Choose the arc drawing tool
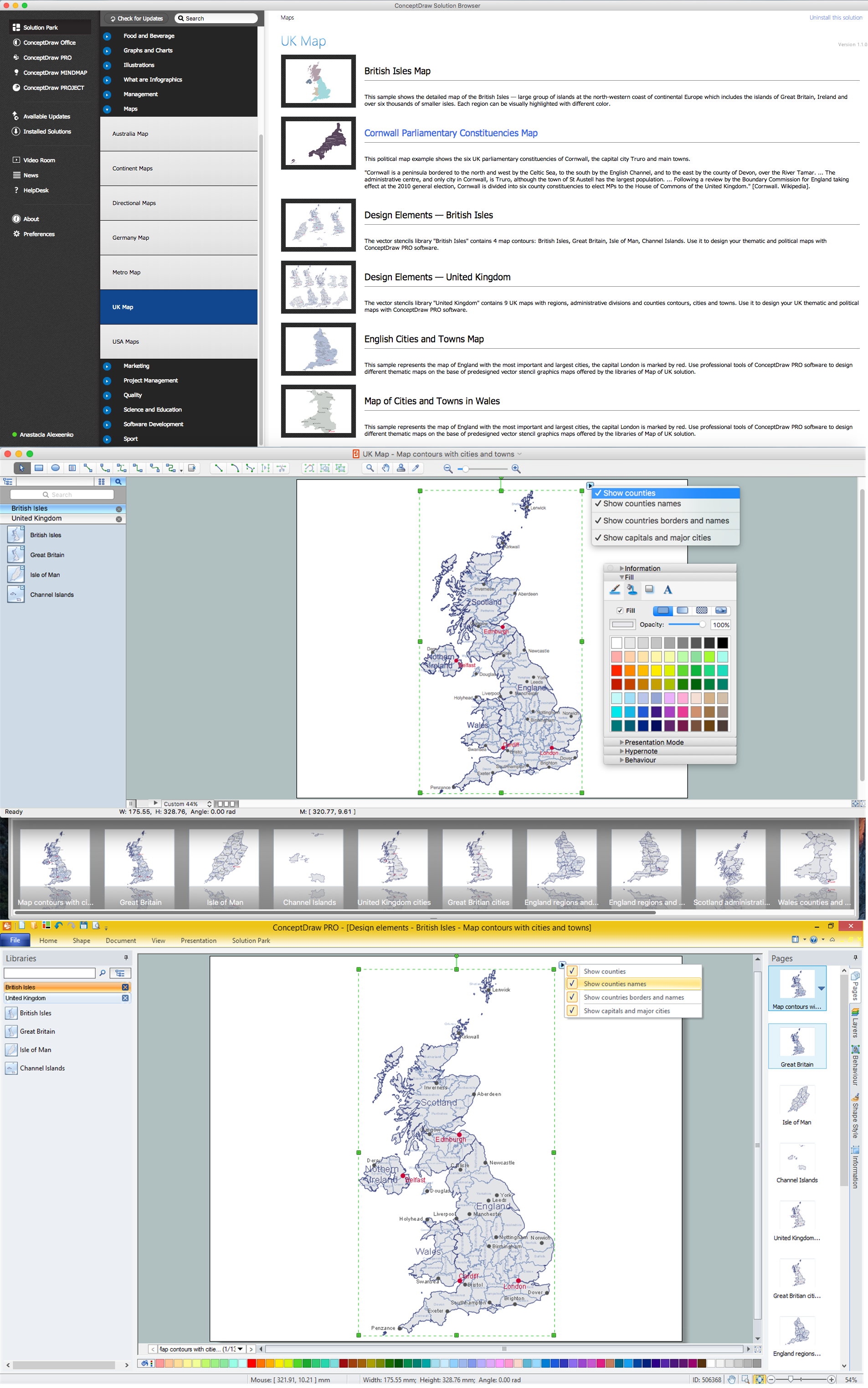 (234, 469)
